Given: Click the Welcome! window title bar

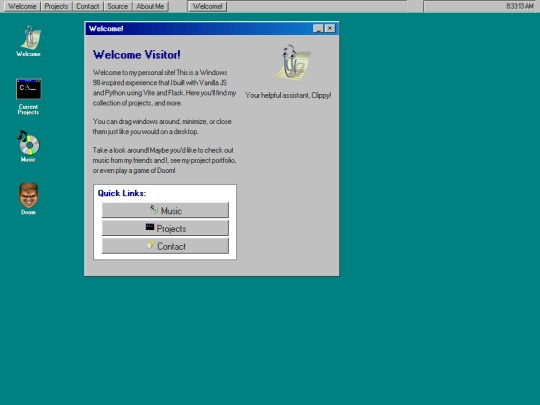Looking at the screenshot, I should click(x=211, y=29).
